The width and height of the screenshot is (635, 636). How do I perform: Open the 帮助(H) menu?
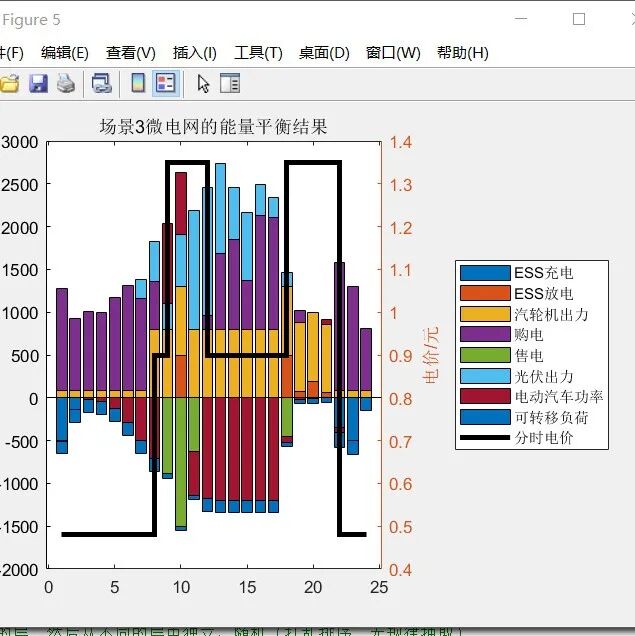click(463, 53)
